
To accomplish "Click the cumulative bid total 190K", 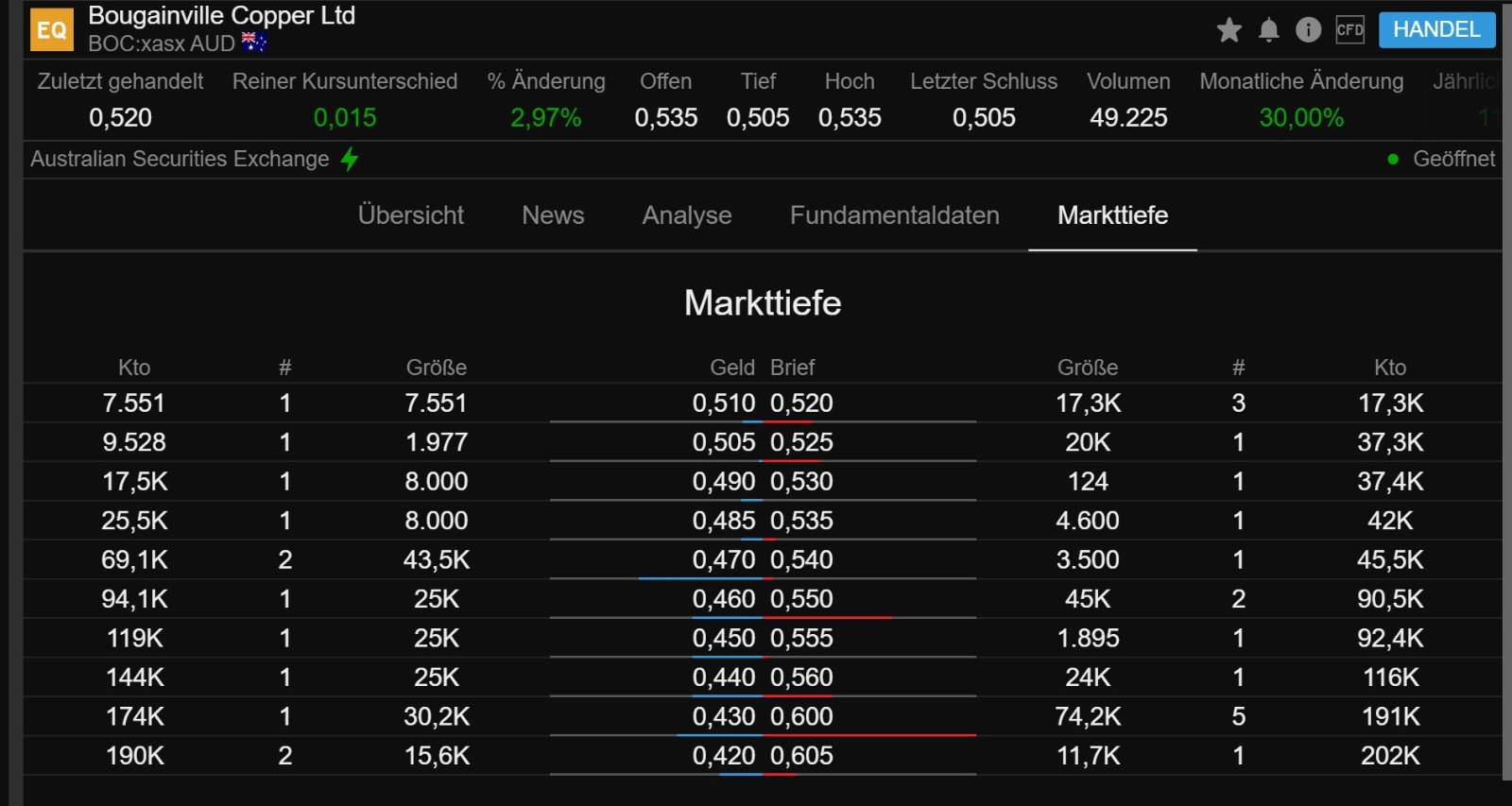I will (135, 756).
